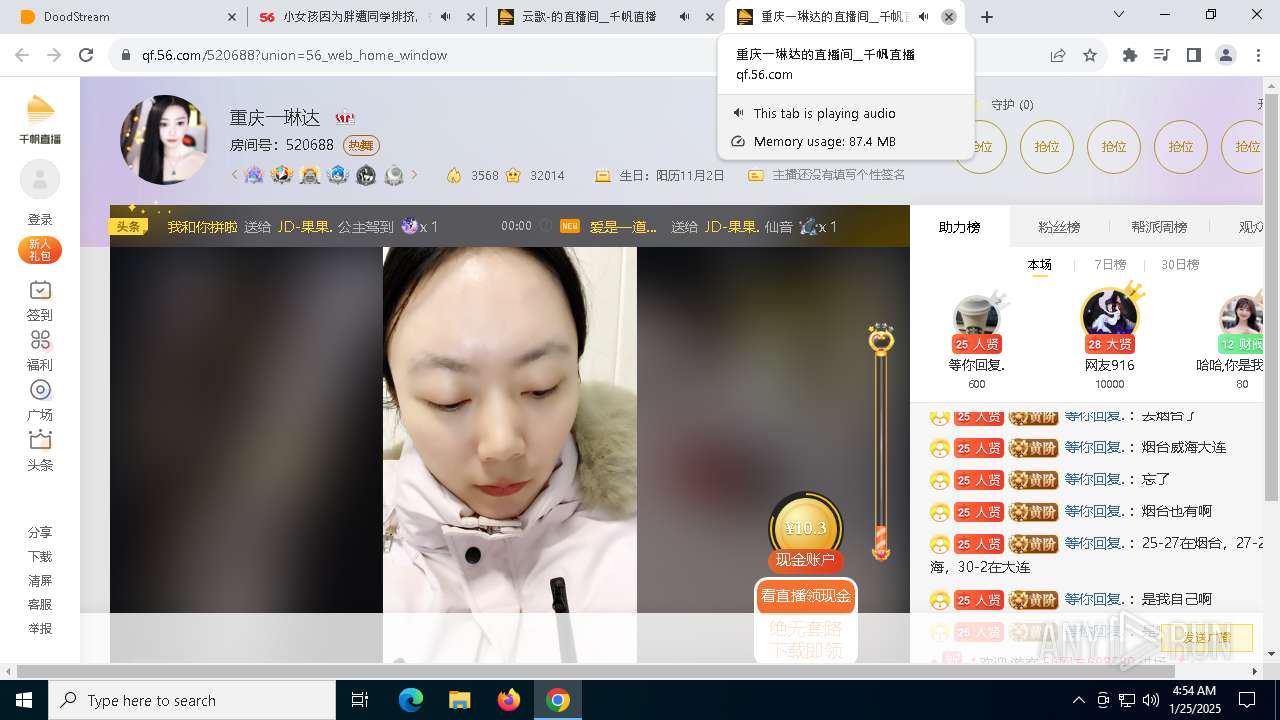Open 网友916 ranked user avatar

click(x=1110, y=316)
